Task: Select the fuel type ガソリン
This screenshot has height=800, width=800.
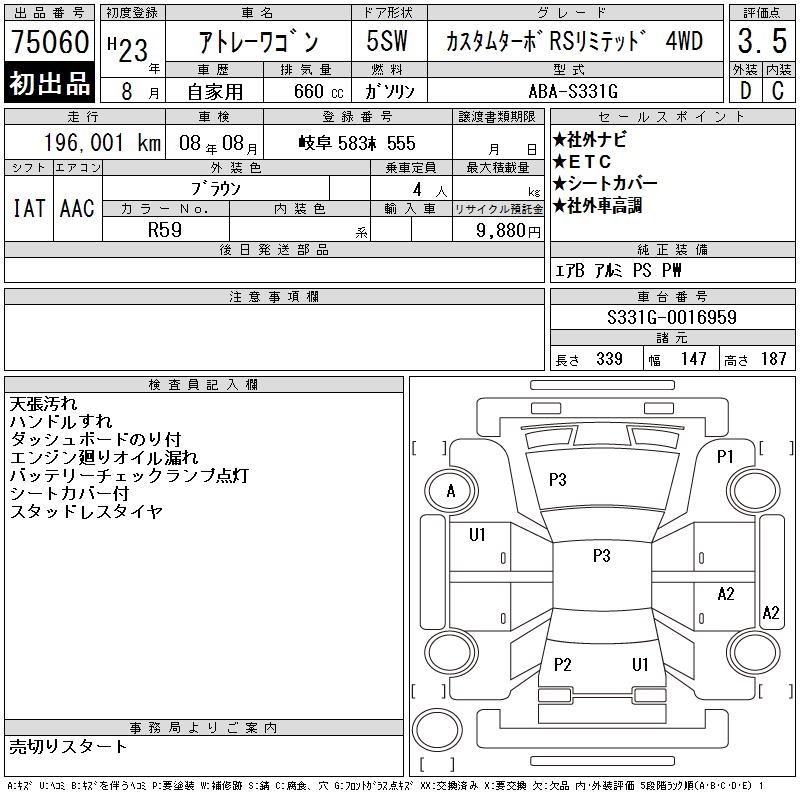Action: click(389, 91)
